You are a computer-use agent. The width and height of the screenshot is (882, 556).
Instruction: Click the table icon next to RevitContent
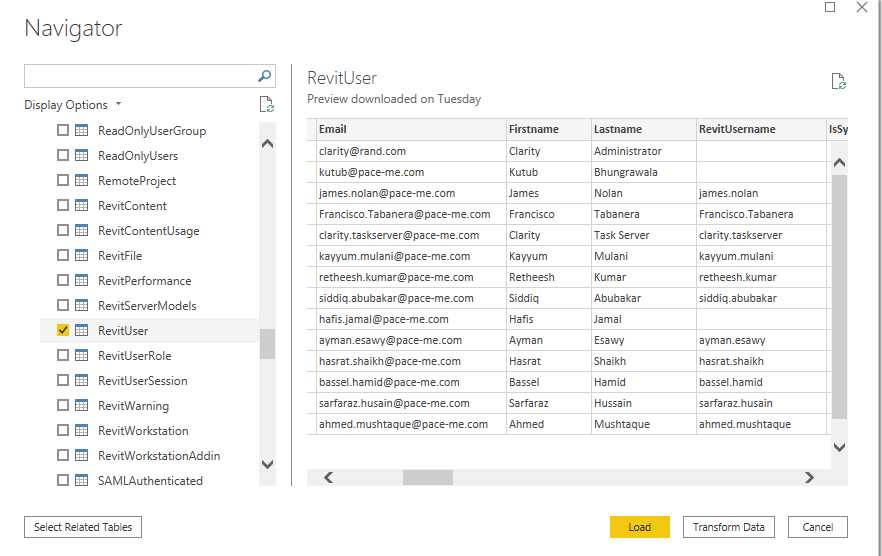(x=81, y=206)
